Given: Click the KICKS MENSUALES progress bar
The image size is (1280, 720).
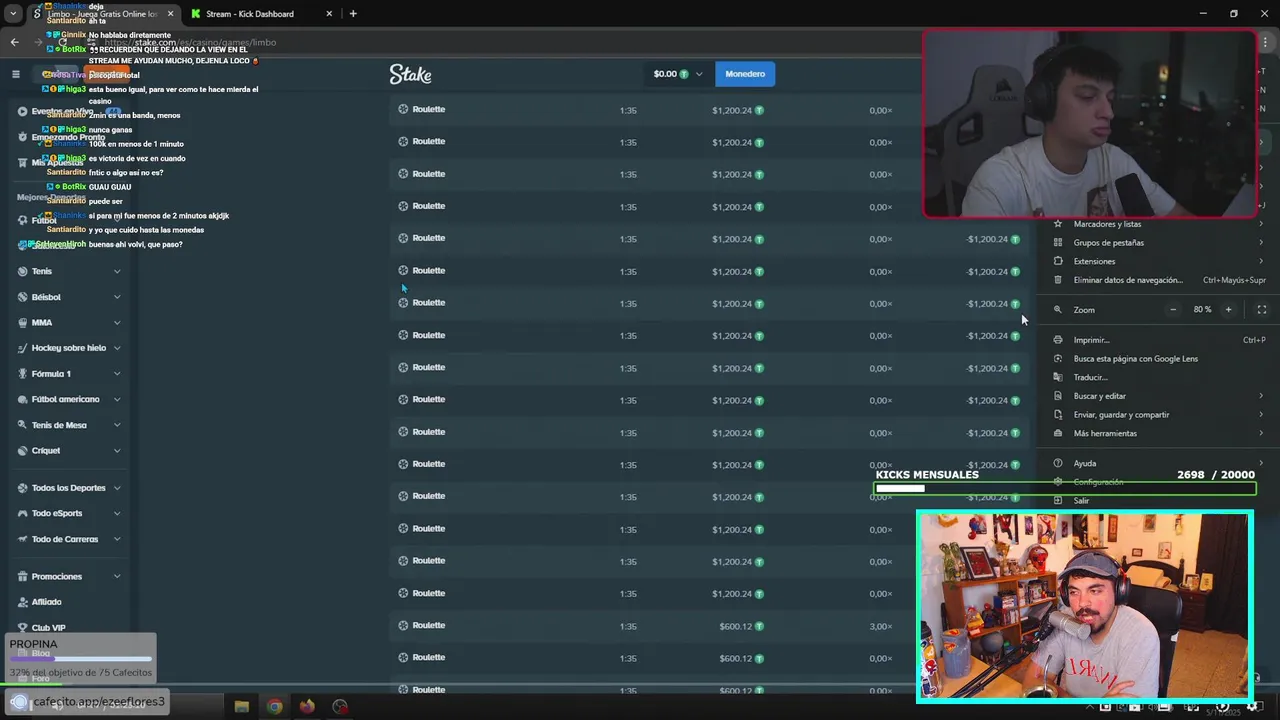Looking at the screenshot, I should pos(1064,489).
